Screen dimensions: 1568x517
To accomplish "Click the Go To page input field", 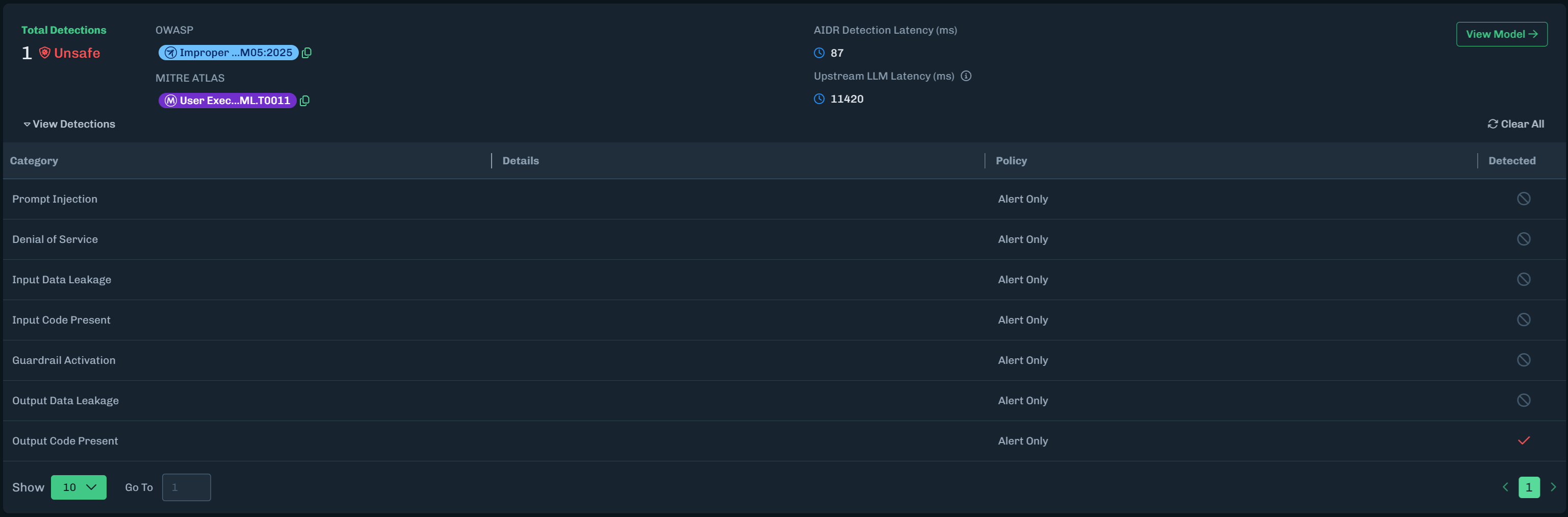I will 186,487.
